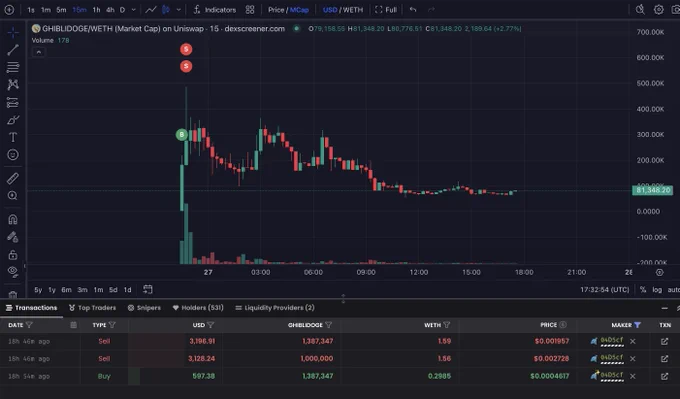
Task: Open chart settings gear in toolbar
Action: [659, 10]
